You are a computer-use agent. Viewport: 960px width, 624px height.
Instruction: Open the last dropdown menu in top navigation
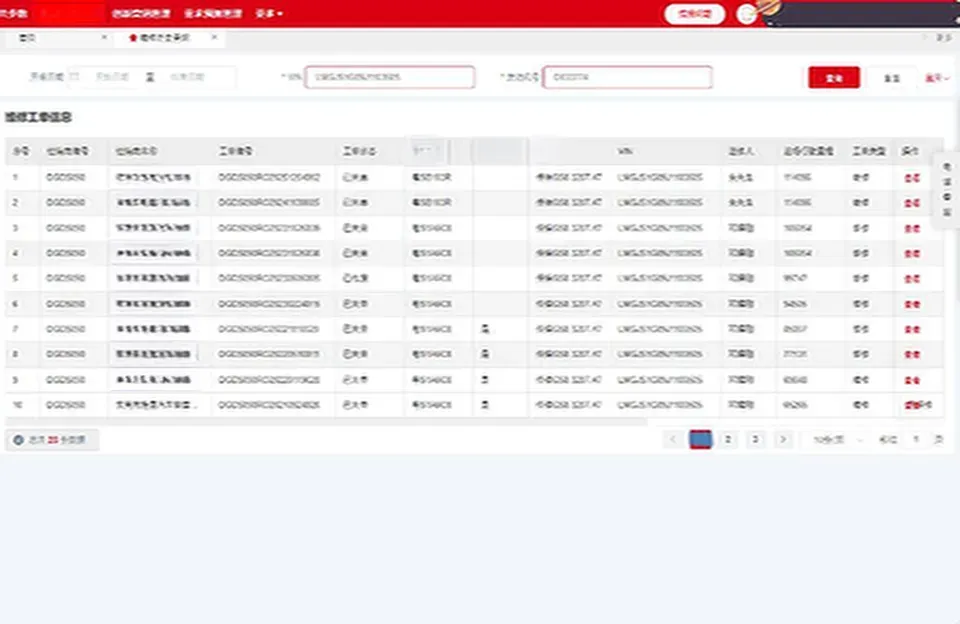pyautogui.click(x=269, y=14)
